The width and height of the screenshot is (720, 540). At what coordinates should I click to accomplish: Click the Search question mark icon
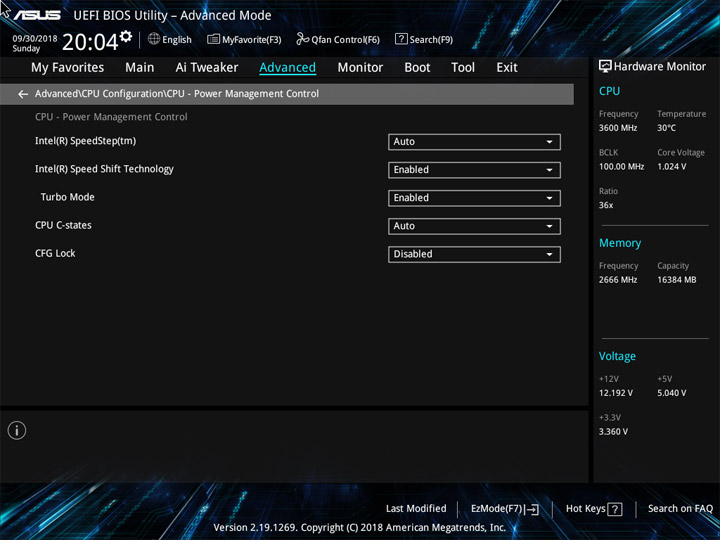click(x=401, y=39)
